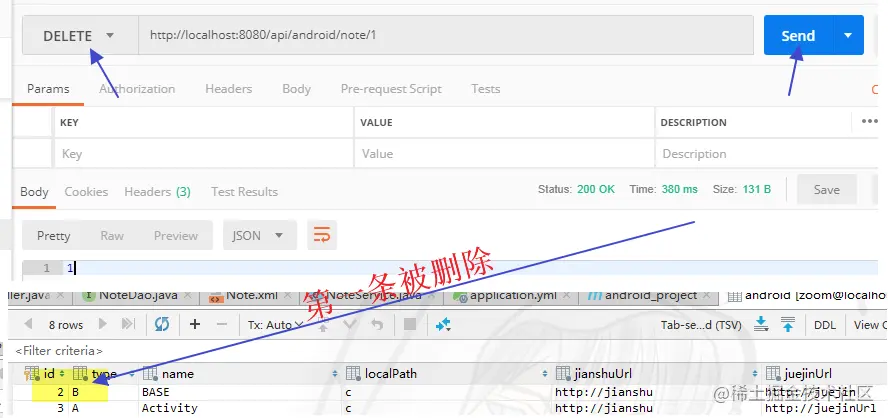Save the response with Save button
The width and height of the screenshot is (888, 418).
coord(826,190)
